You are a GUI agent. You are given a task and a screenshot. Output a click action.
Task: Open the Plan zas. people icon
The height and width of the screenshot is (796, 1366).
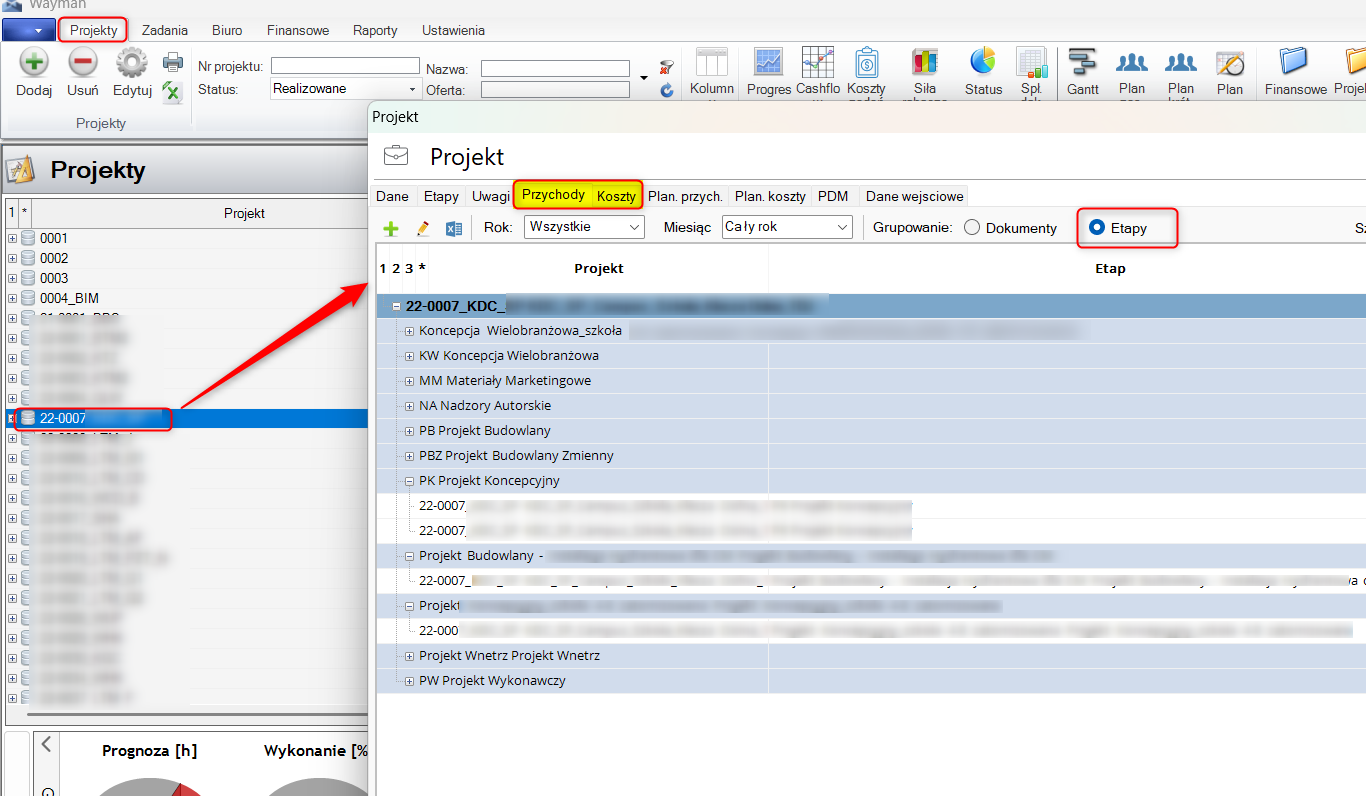(1132, 63)
